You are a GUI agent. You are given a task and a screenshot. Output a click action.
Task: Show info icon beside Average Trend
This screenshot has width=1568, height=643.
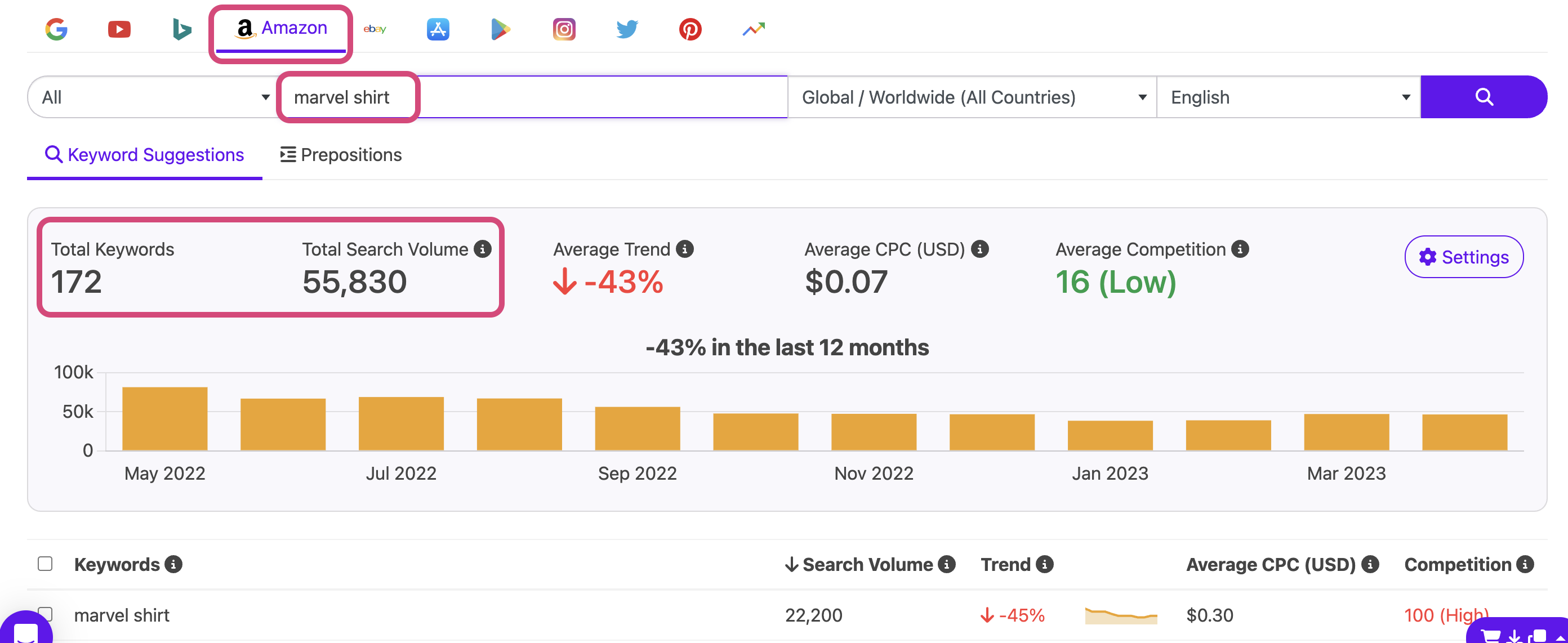685,249
